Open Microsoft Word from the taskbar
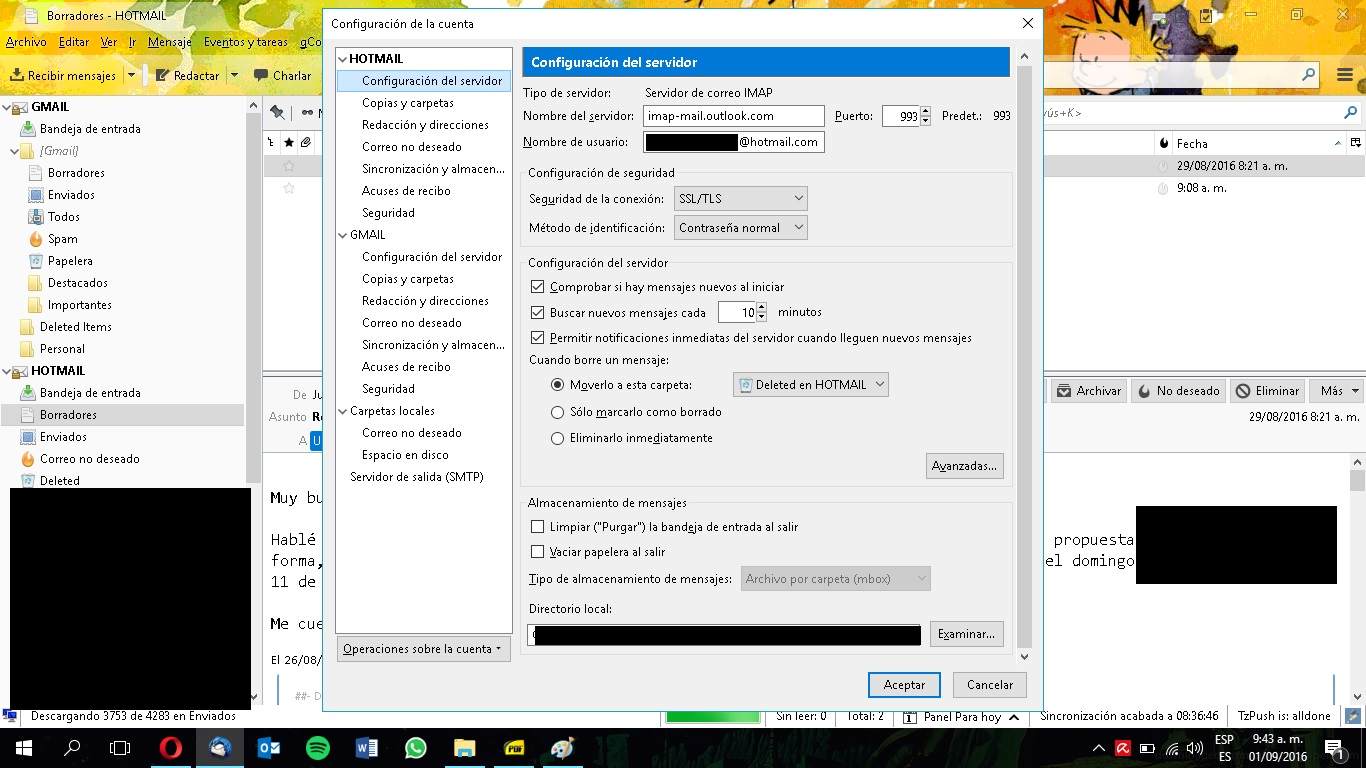The width and height of the screenshot is (1366, 768). click(367, 748)
